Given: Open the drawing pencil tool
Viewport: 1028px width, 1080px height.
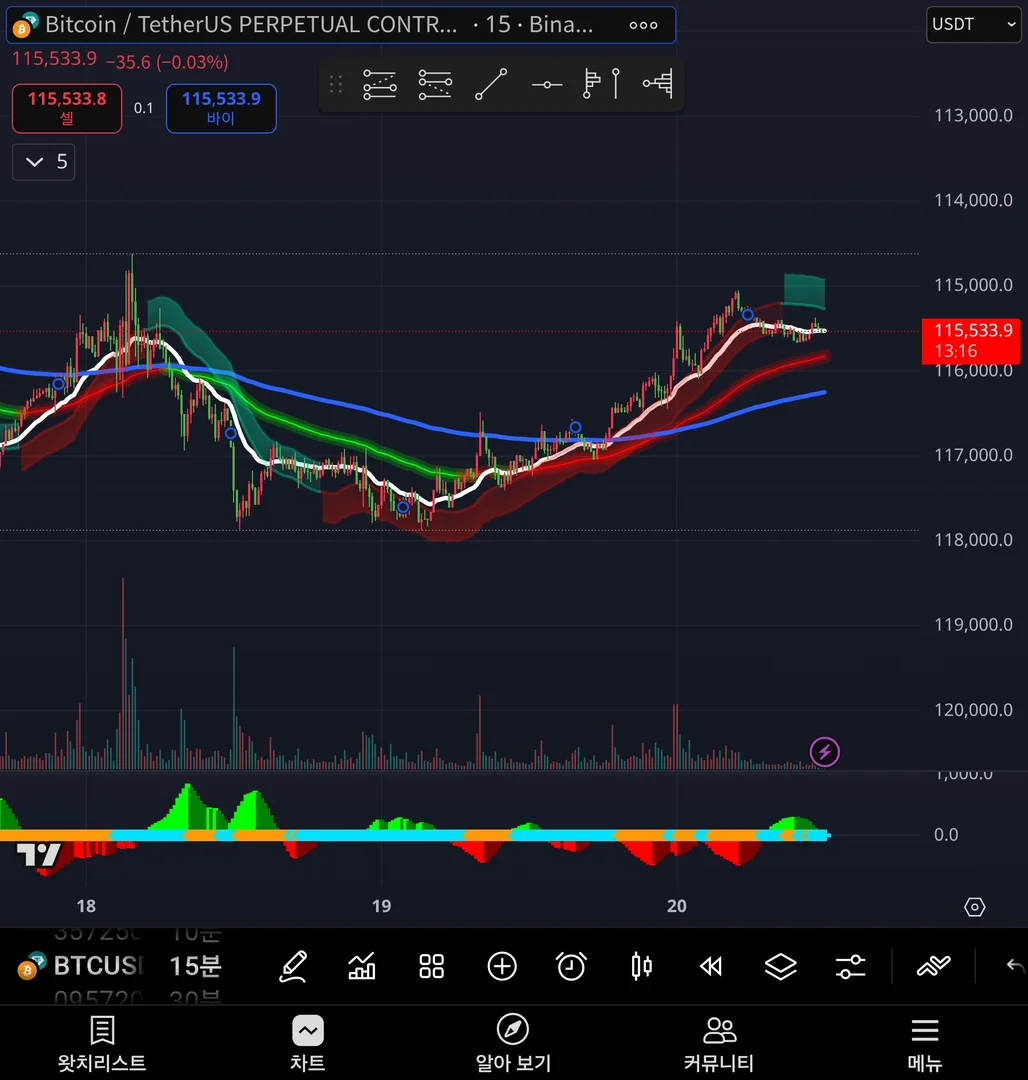Looking at the screenshot, I should tap(293, 966).
